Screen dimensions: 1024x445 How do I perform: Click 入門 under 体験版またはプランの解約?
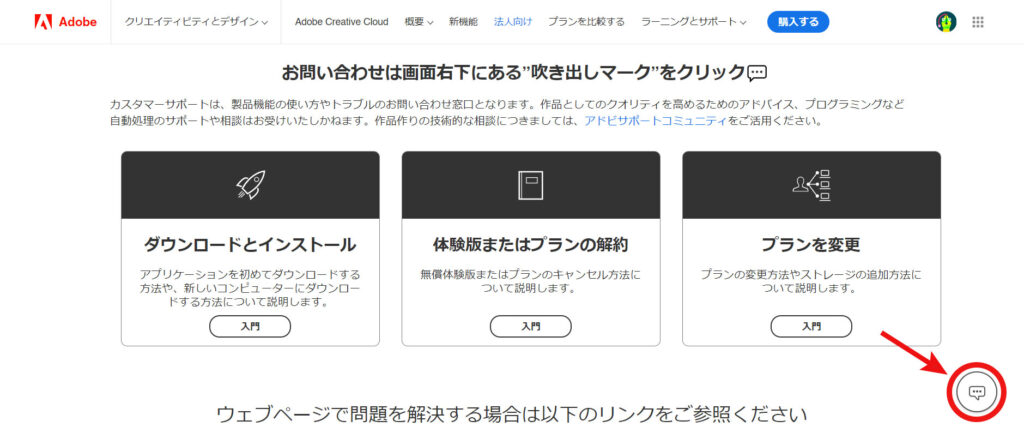pos(530,326)
